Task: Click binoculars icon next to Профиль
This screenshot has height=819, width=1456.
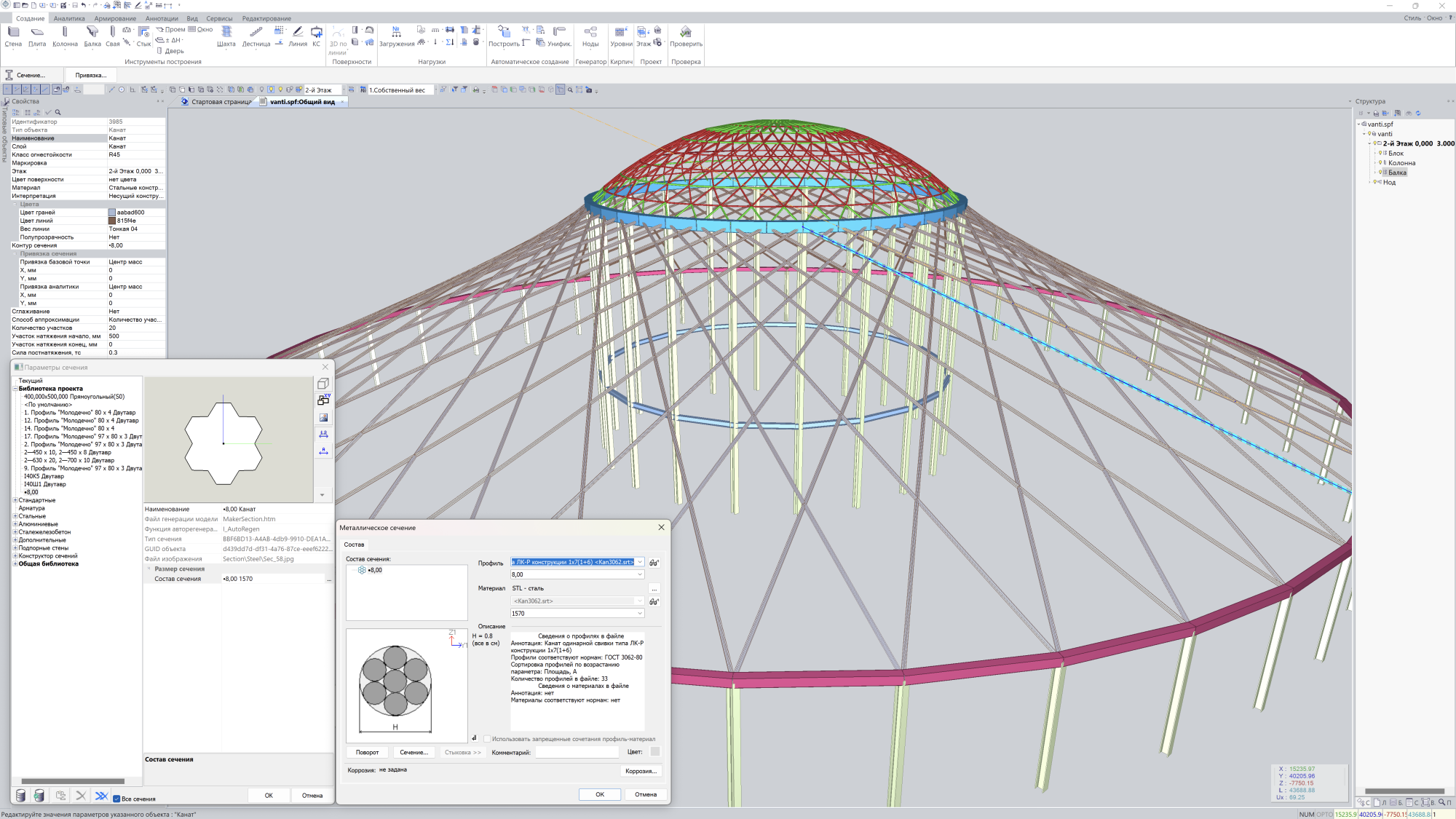Action: click(654, 563)
